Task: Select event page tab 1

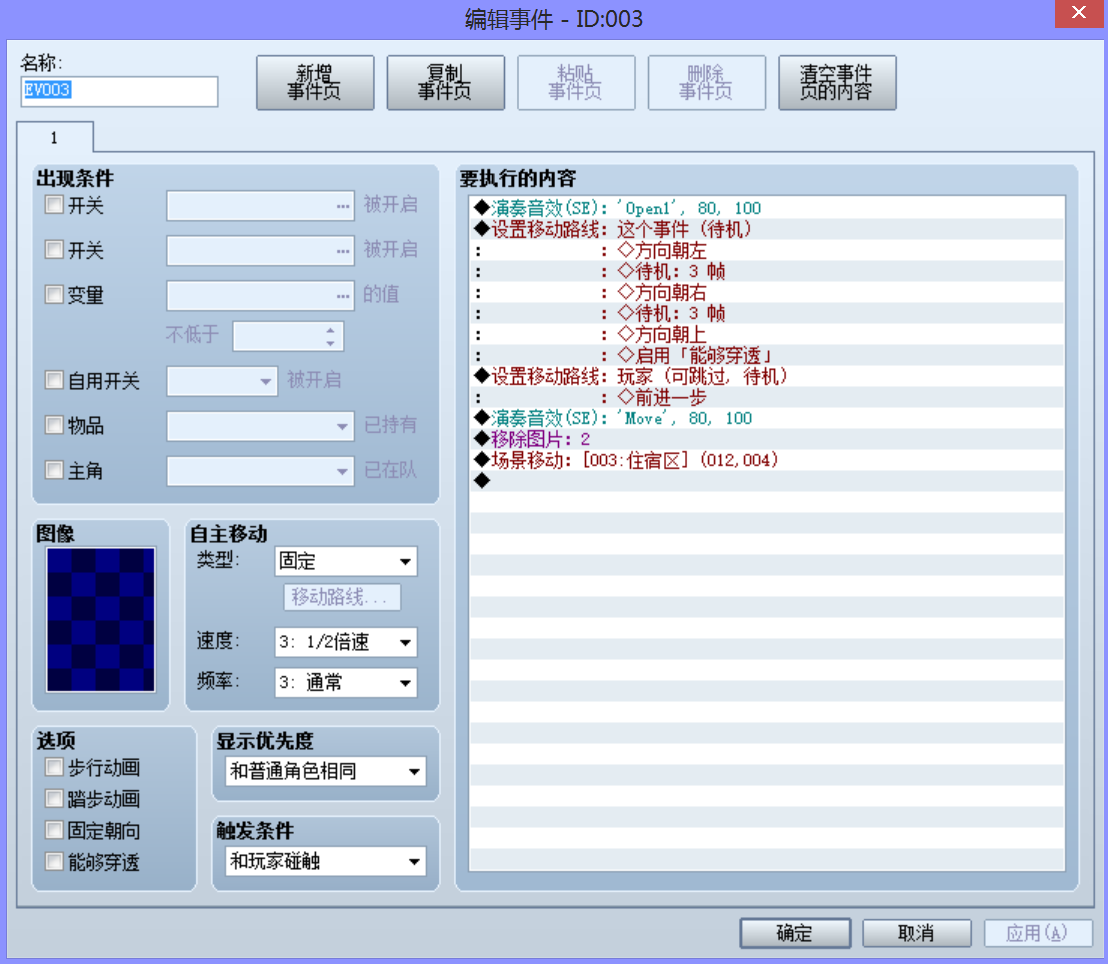Action: click(54, 137)
